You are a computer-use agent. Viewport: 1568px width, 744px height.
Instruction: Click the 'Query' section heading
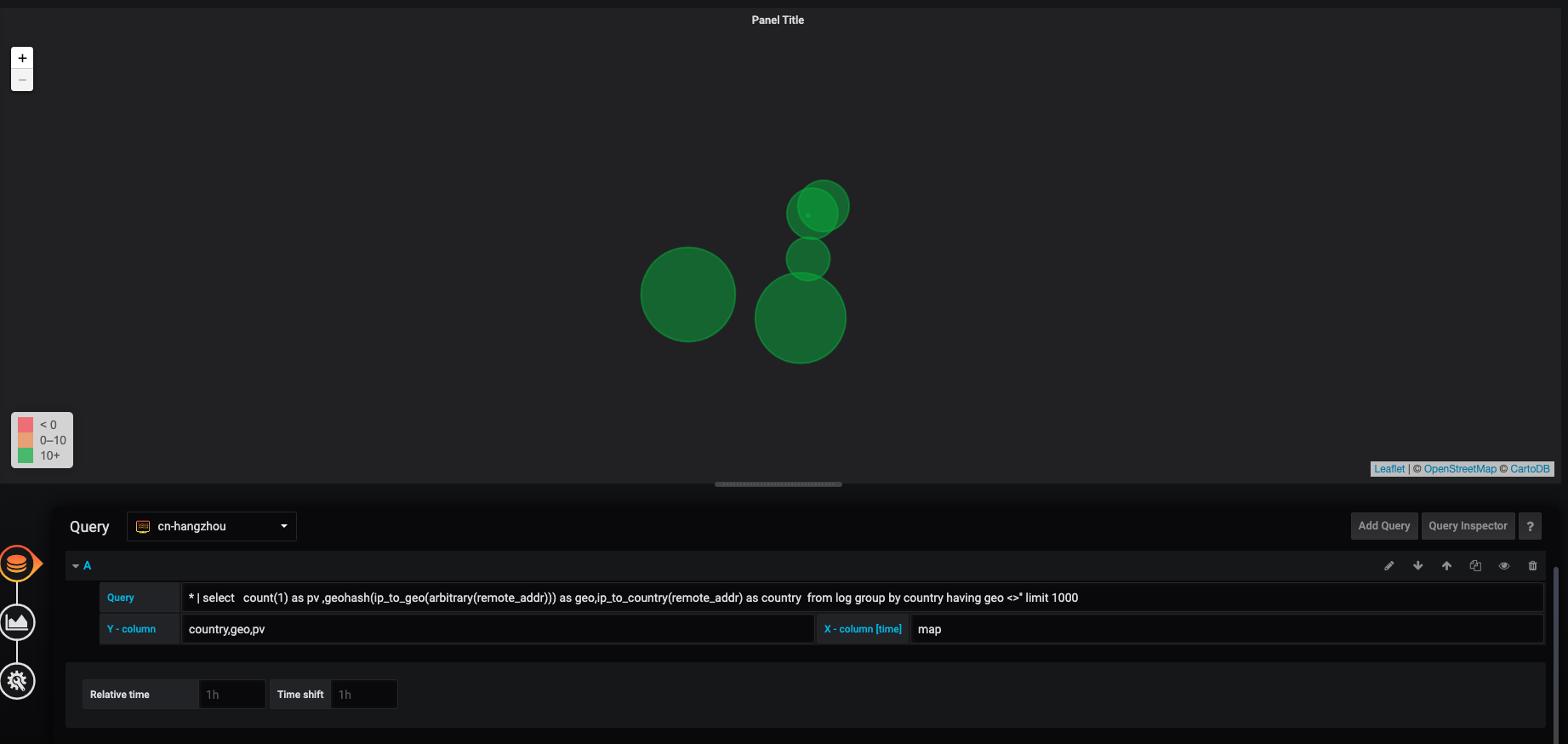(89, 527)
